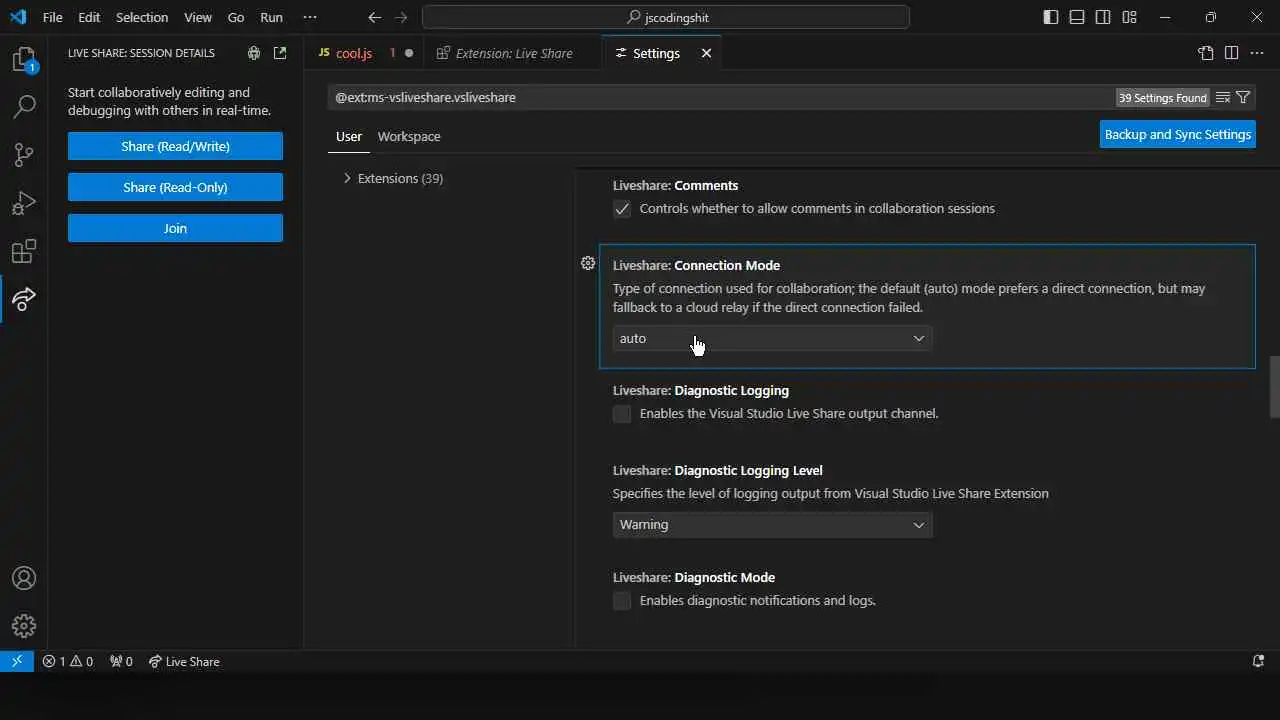Clear the settings search input
Viewport: 1280px width, 720px height.
1223,97
